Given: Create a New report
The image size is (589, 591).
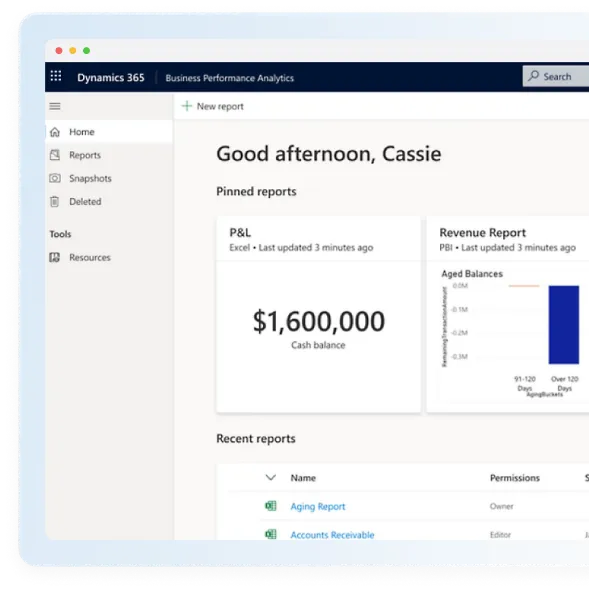Looking at the screenshot, I should [213, 106].
